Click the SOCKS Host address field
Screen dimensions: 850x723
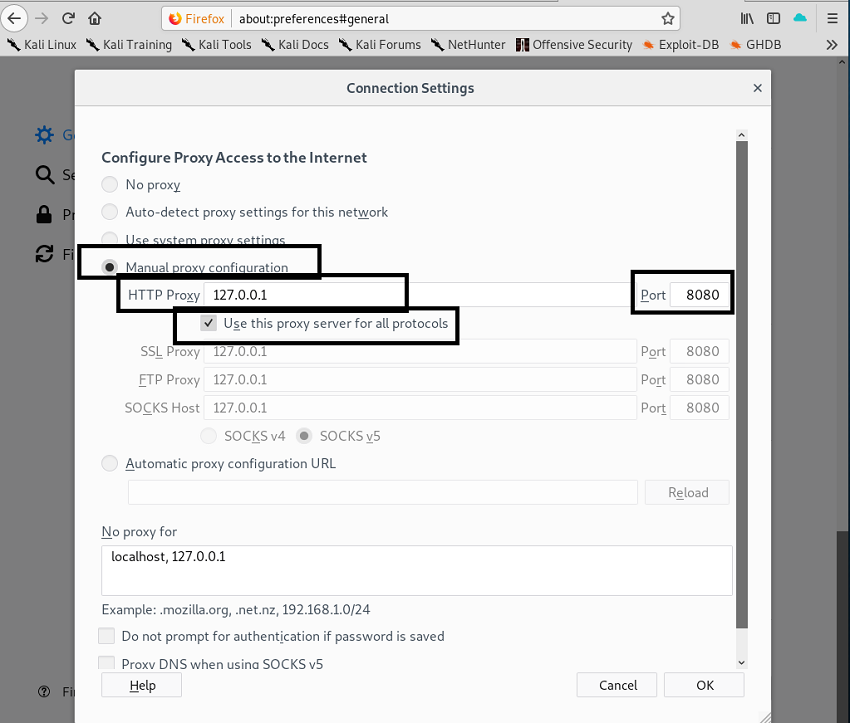pyautogui.click(x=420, y=408)
